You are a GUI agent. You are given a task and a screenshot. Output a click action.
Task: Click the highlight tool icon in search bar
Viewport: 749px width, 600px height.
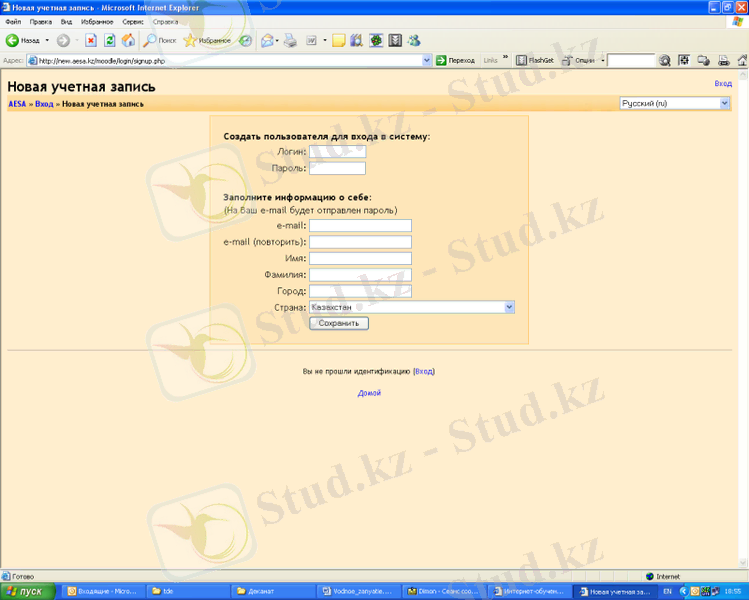[x=684, y=60]
